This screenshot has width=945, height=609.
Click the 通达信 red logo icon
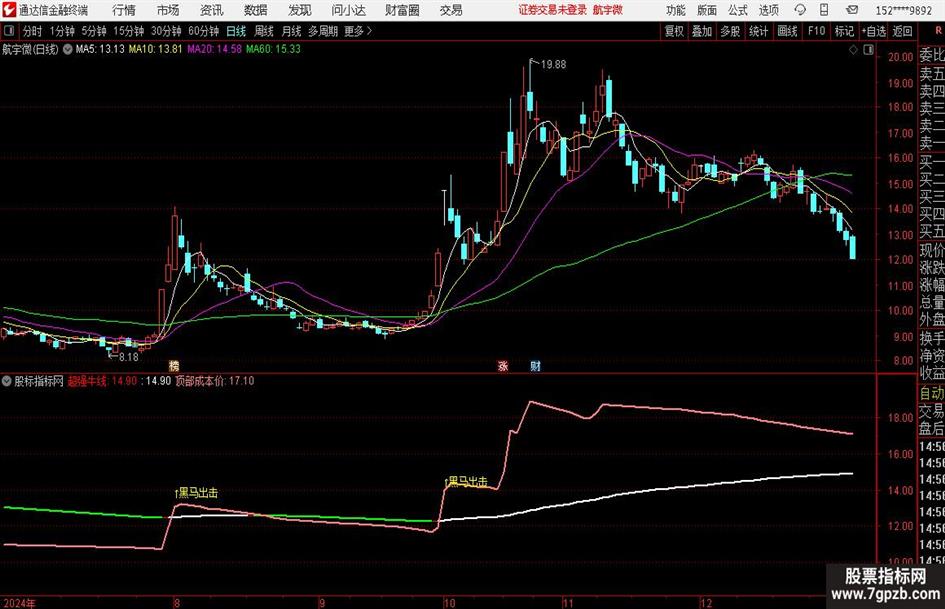[8, 10]
